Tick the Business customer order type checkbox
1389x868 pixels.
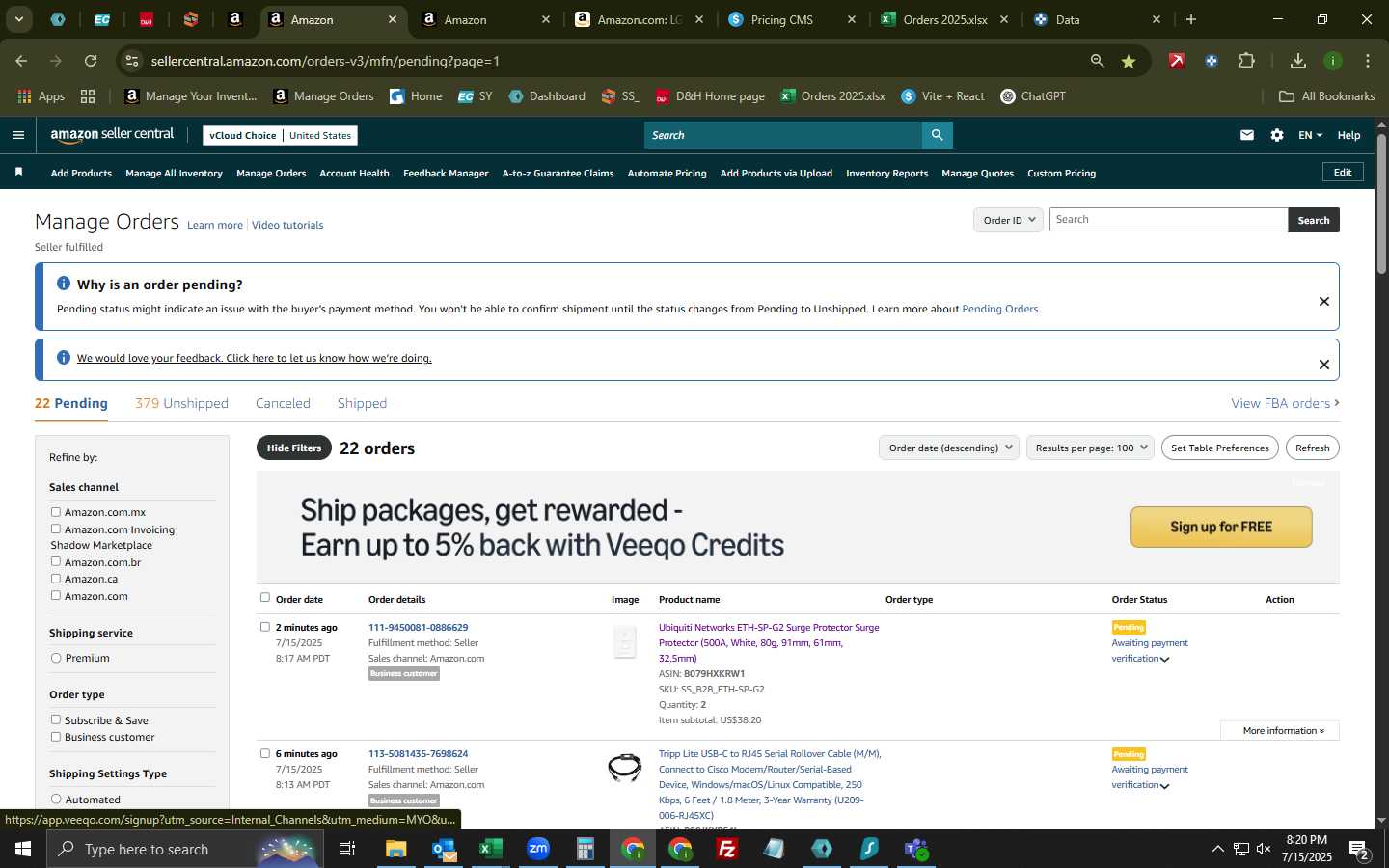click(56, 737)
